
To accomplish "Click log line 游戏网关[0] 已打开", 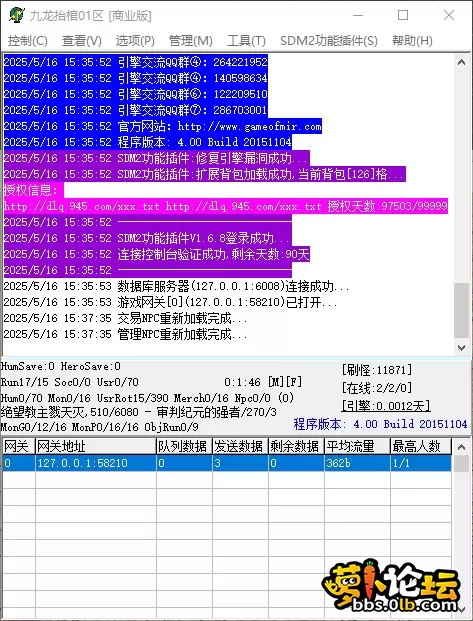I will (x=170, y=302).
